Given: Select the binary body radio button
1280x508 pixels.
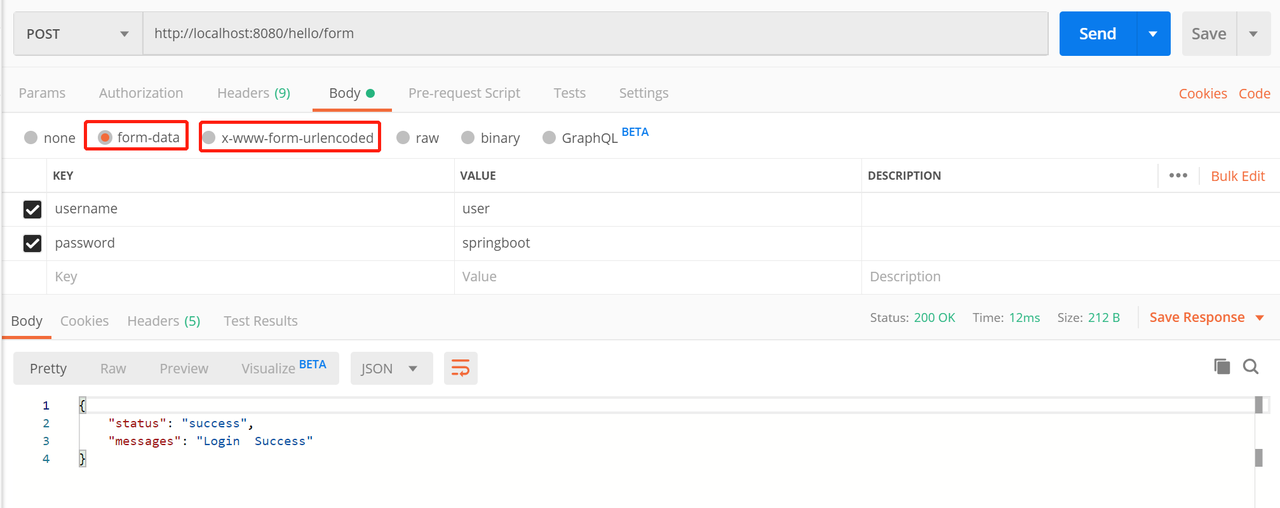Looking at the screenshot, I should 467,137.
